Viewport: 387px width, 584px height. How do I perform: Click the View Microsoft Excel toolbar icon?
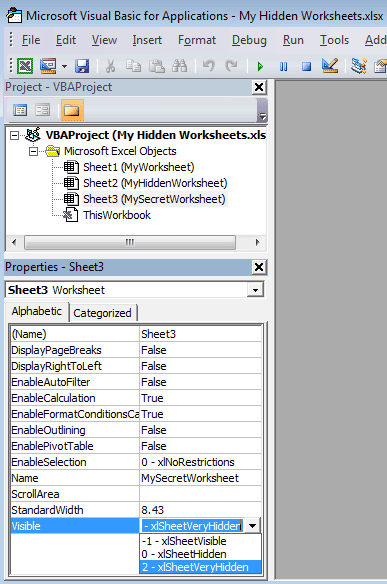click(25, 66)
